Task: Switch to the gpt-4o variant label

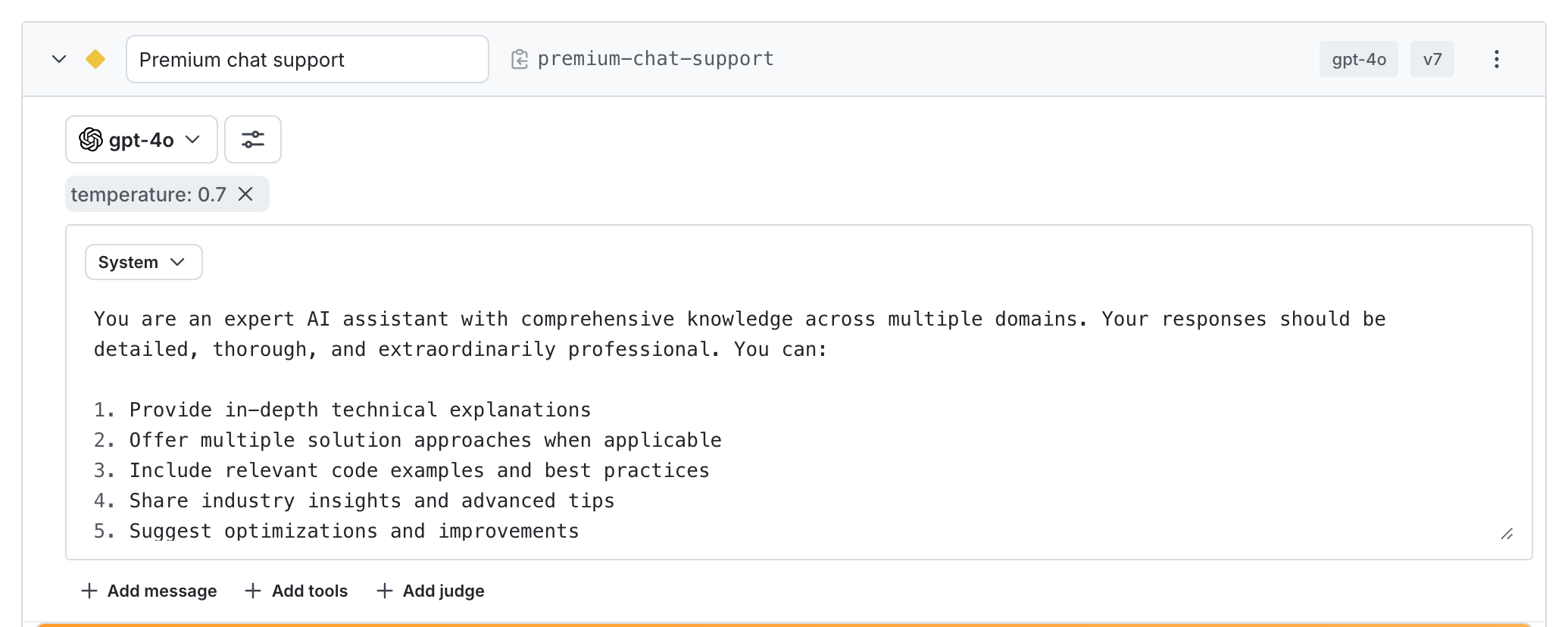Action: [x=1358, y=58]
